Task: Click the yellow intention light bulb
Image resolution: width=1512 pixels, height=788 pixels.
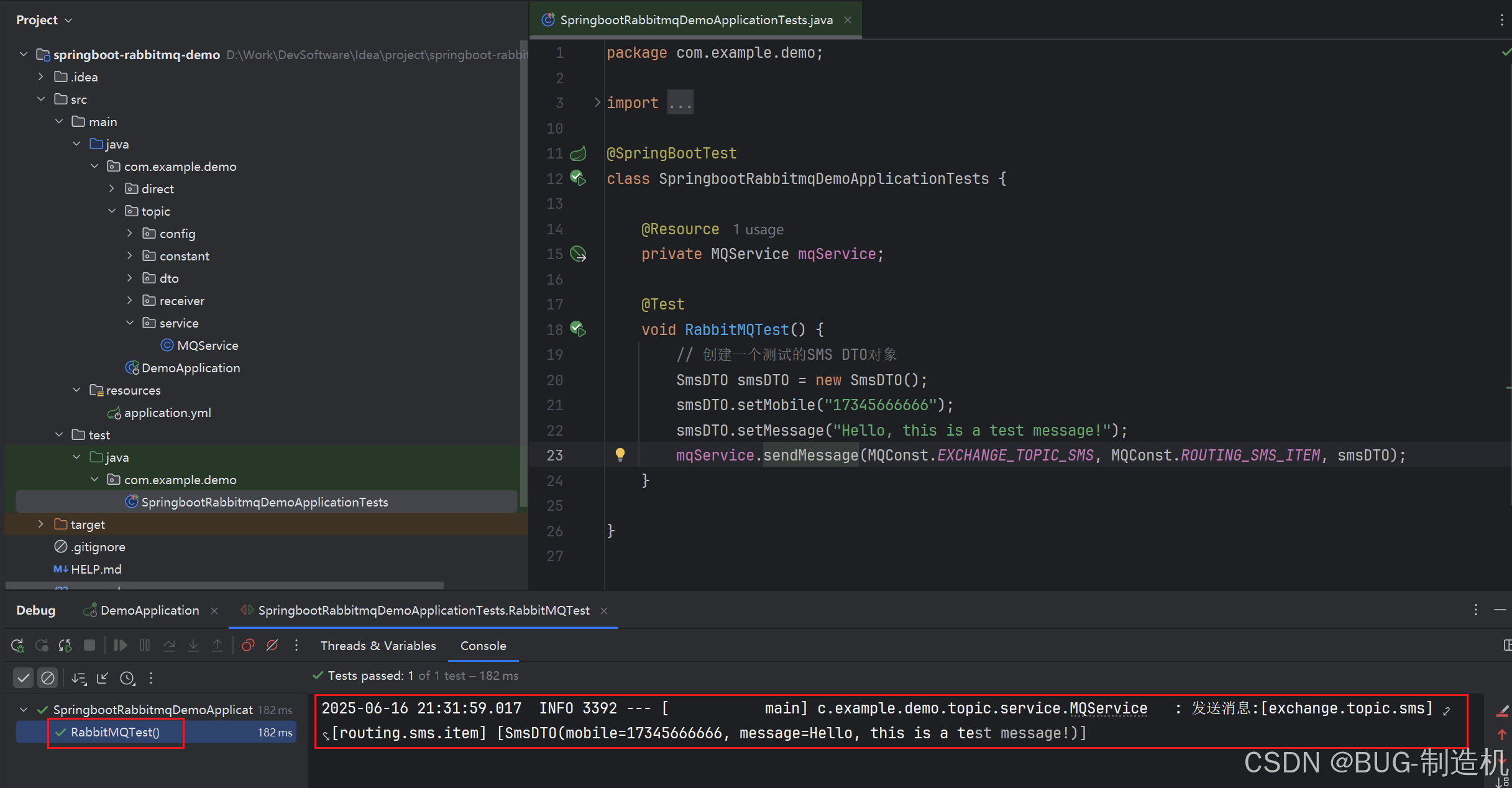Action: click(620, 455)
